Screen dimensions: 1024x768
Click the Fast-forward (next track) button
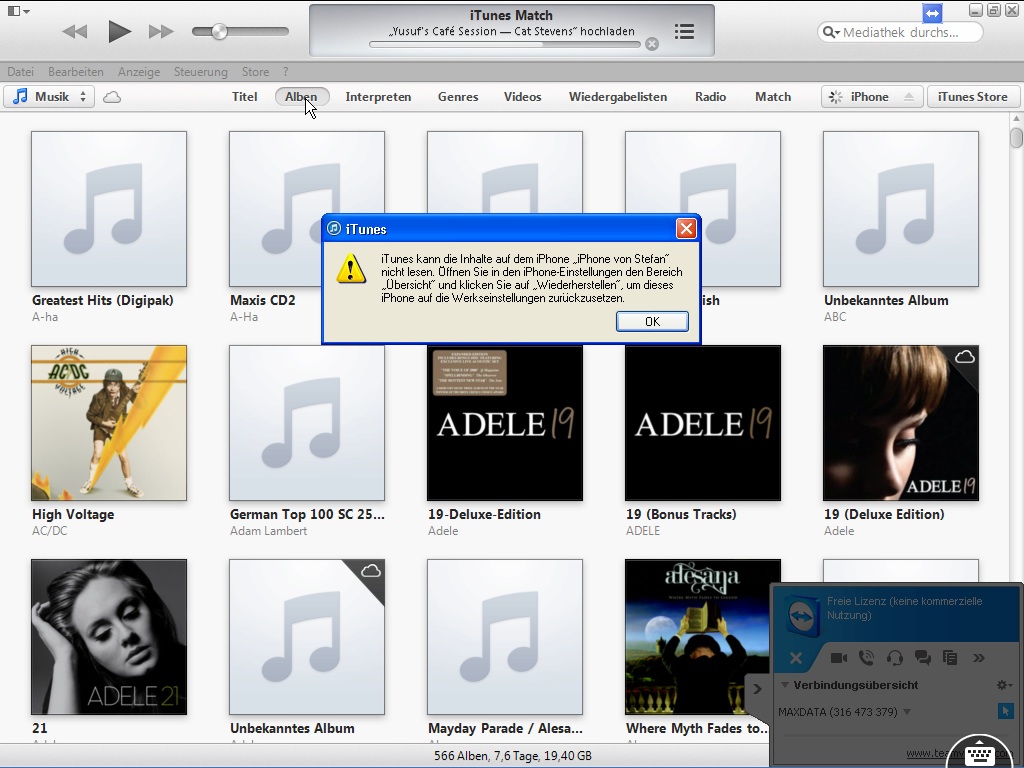[x=161, y=32]
